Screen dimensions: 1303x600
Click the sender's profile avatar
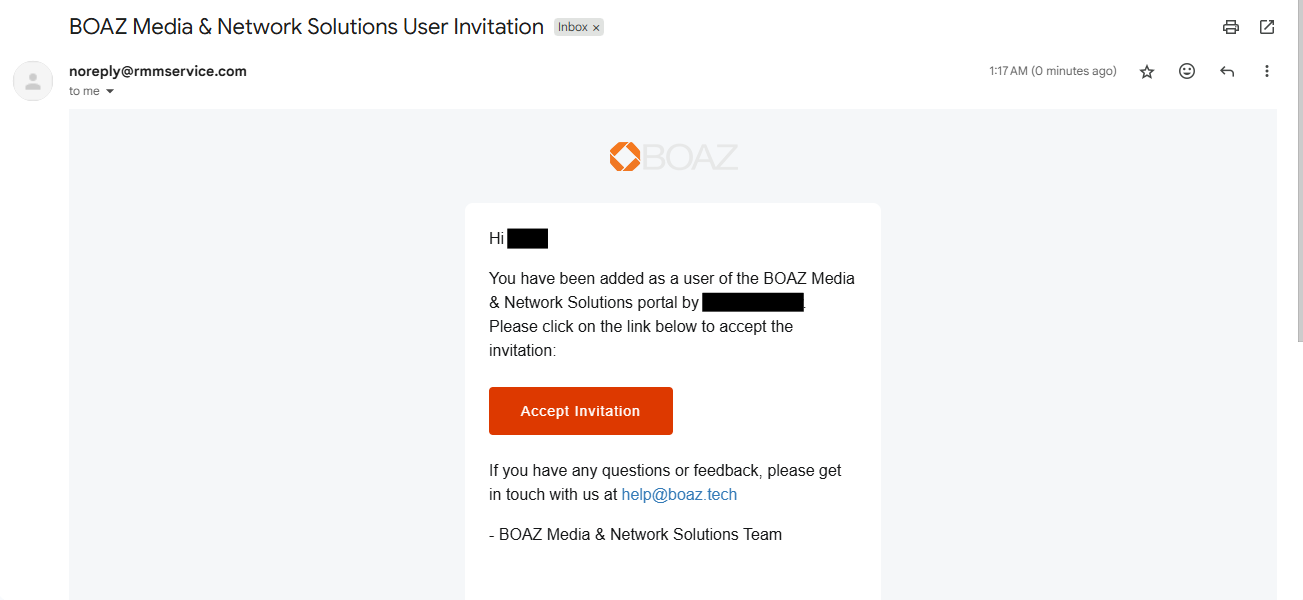point(33,81)
